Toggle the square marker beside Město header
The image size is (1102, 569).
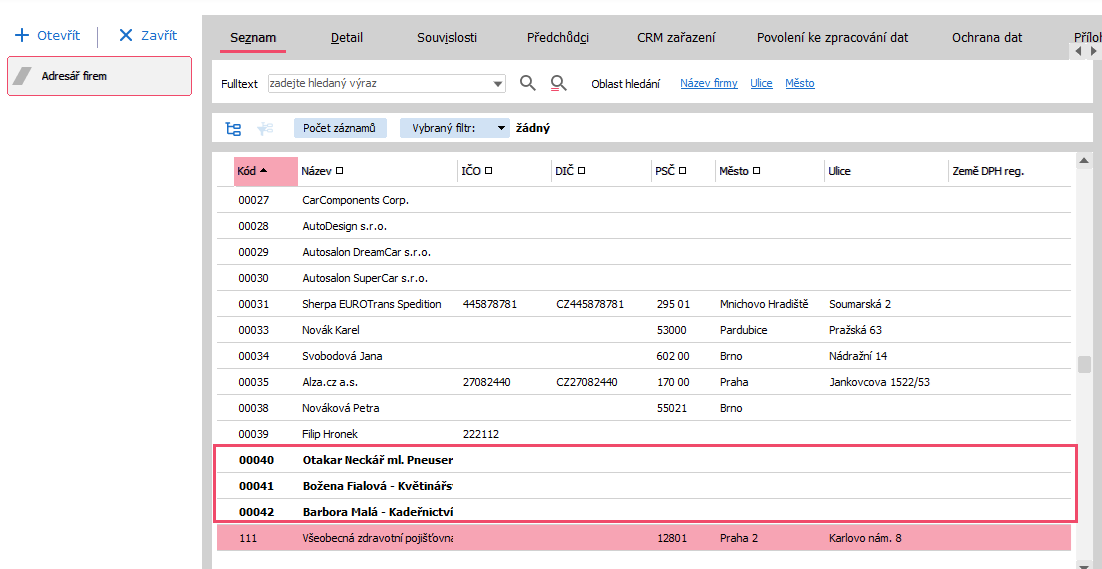(757, 171)
